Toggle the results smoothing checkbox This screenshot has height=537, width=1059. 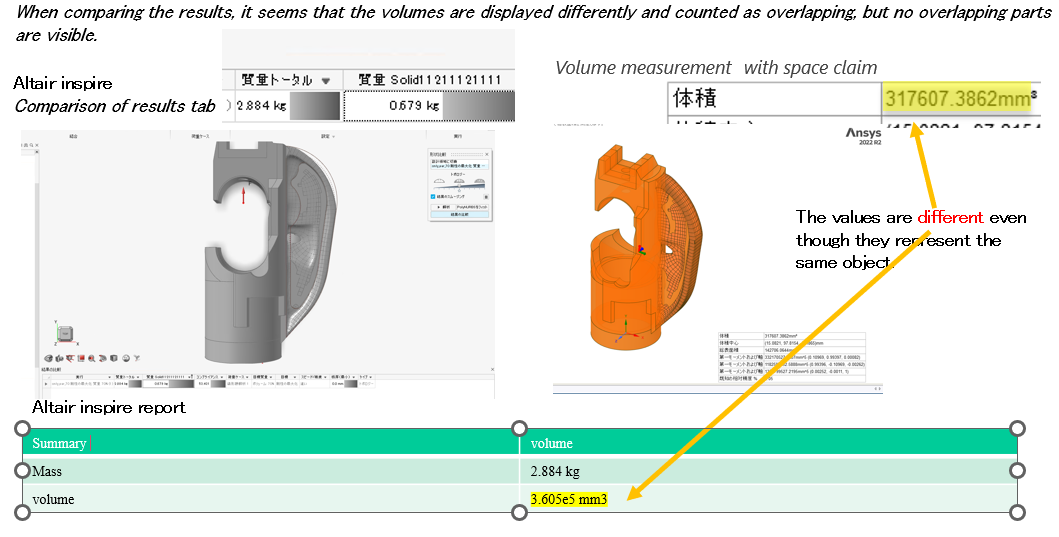click(433, 197)
